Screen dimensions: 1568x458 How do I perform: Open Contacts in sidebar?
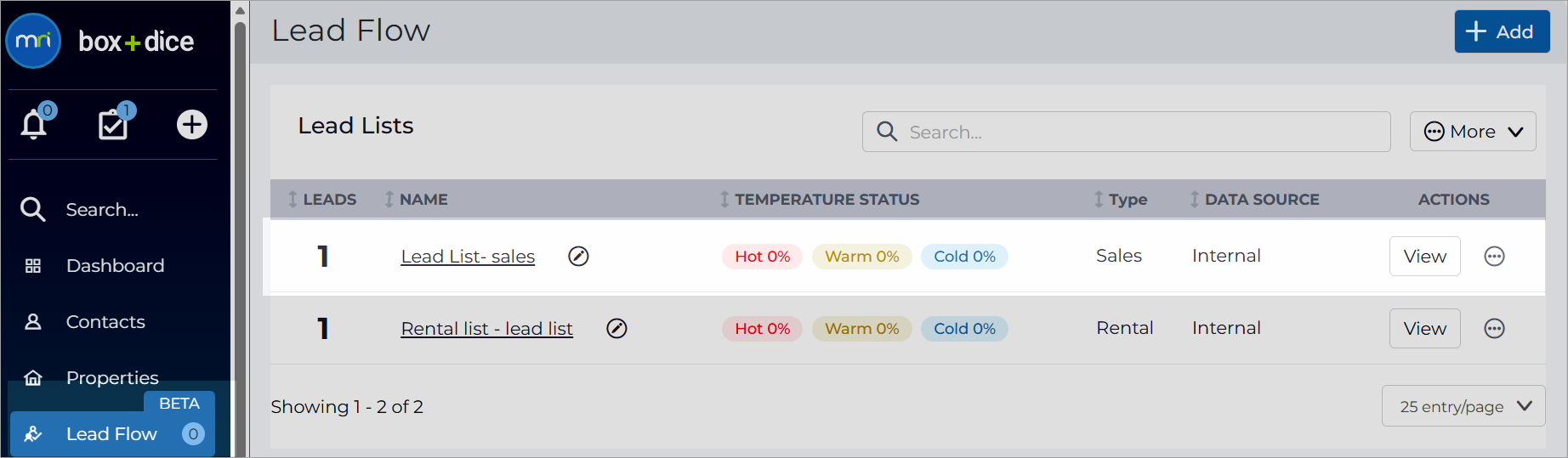point(105,322)
